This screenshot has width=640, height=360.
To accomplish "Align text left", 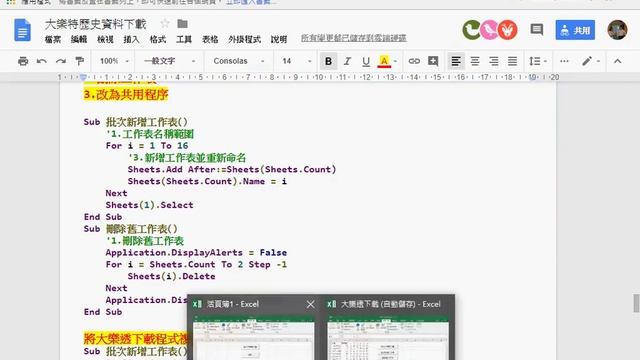I will [456, 61].
